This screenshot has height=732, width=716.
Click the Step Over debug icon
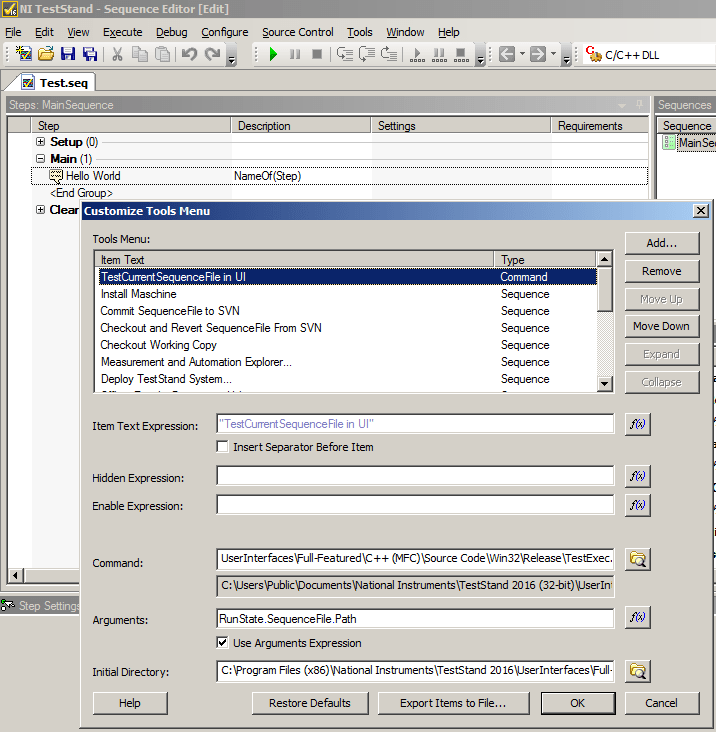367,54
